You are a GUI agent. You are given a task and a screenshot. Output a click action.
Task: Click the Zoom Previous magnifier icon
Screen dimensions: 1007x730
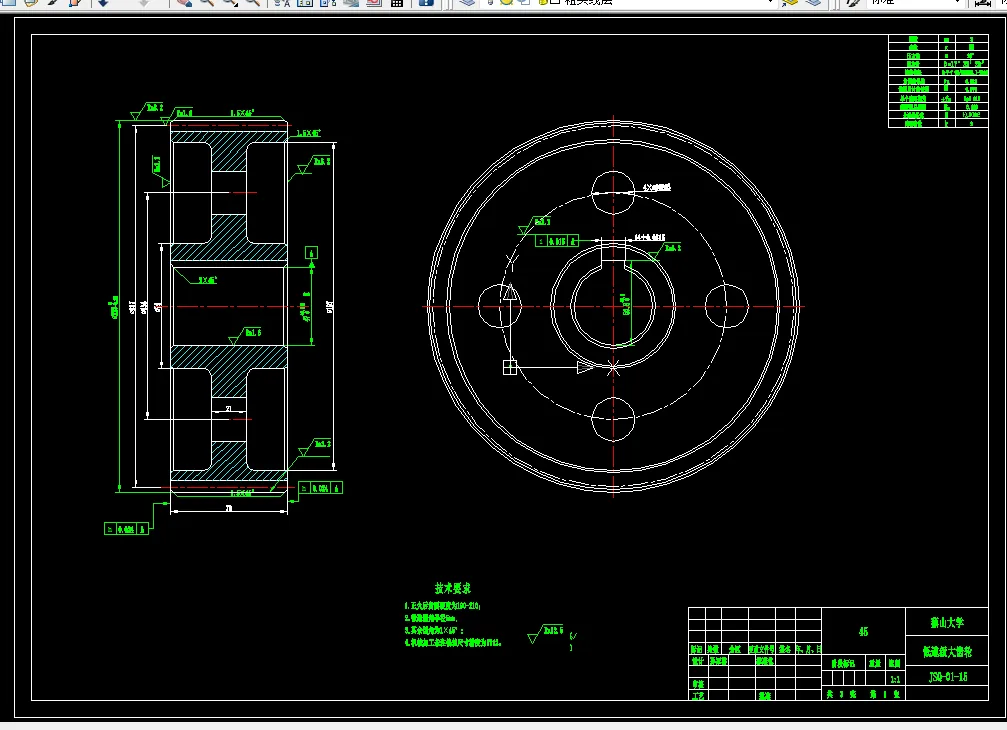point(252,3)
